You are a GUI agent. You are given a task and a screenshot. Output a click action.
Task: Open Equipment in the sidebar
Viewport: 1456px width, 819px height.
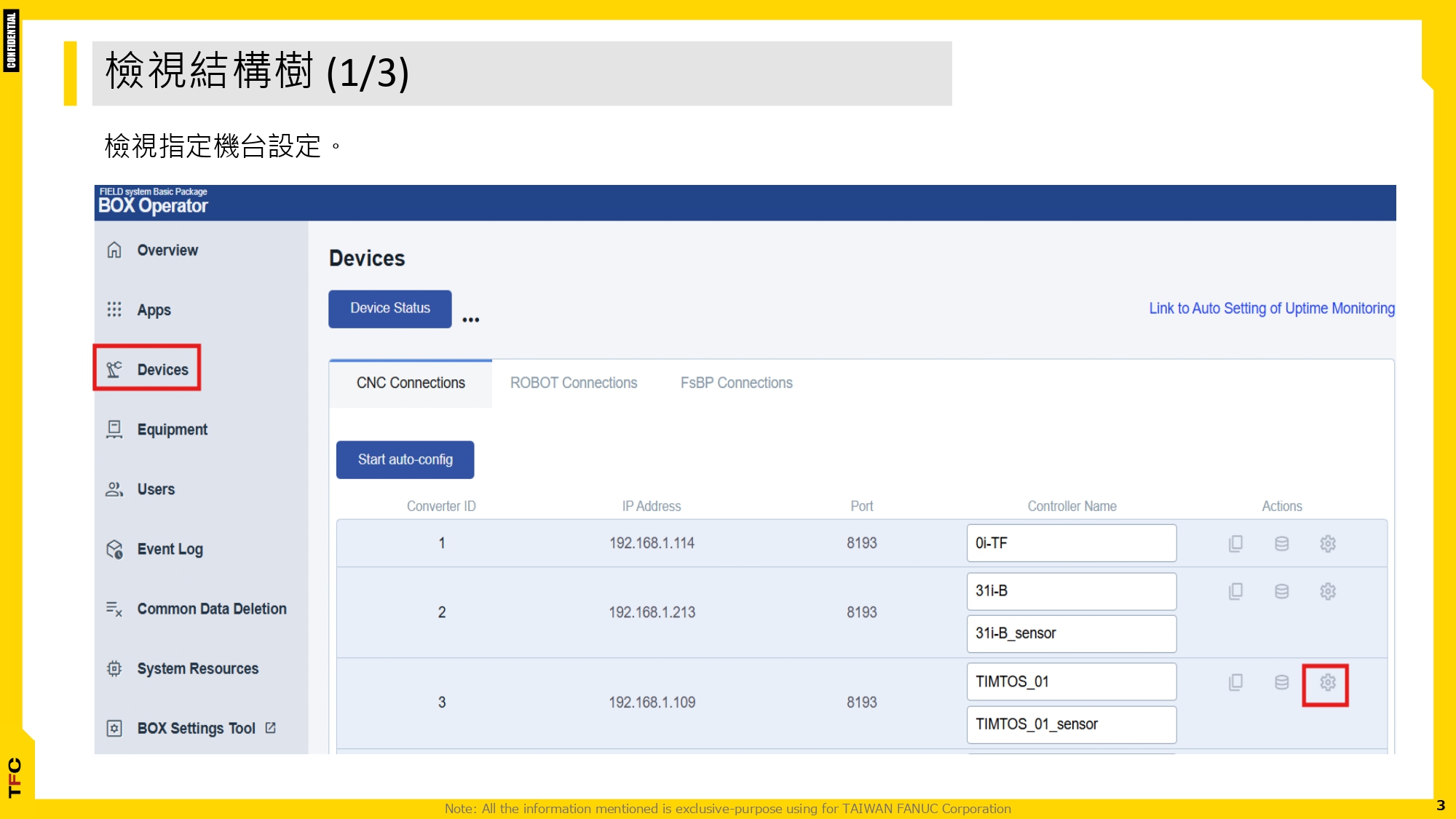(x=172, y=430)
